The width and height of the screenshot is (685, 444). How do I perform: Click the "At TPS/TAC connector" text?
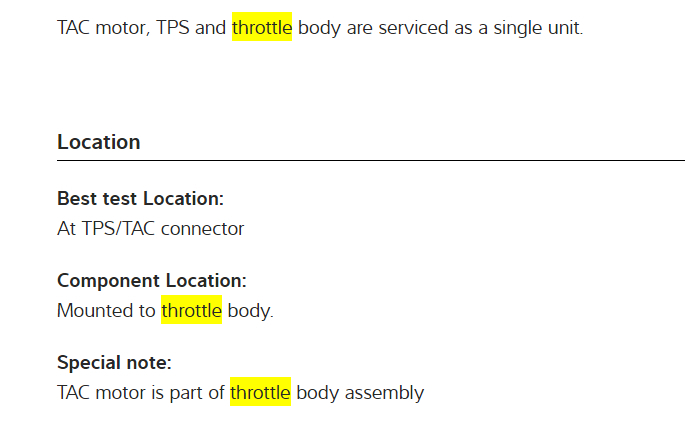pyautogui.click(x=150, y=229)
